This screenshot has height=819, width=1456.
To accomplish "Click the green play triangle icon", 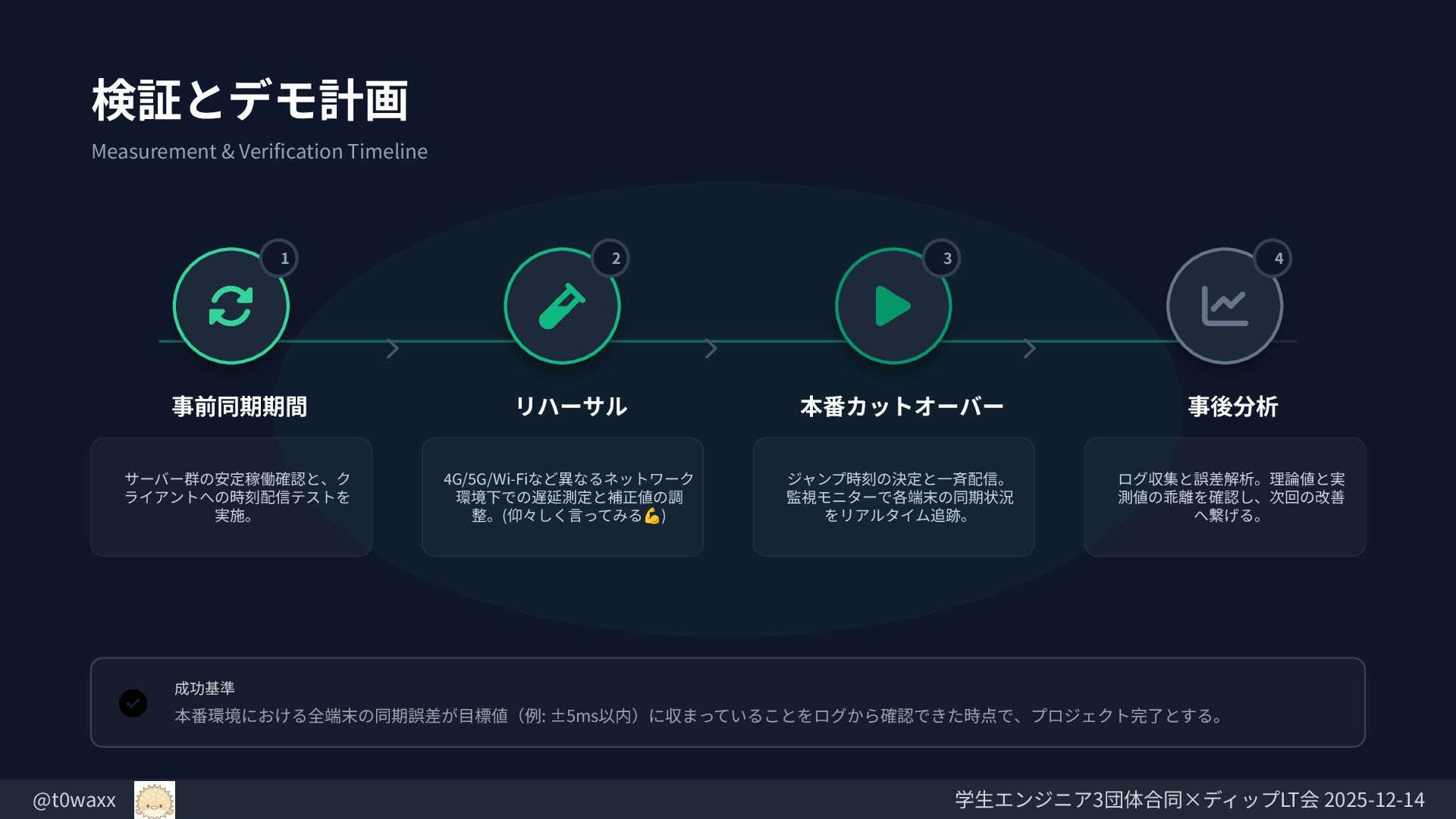I will (x=893, y=306).
